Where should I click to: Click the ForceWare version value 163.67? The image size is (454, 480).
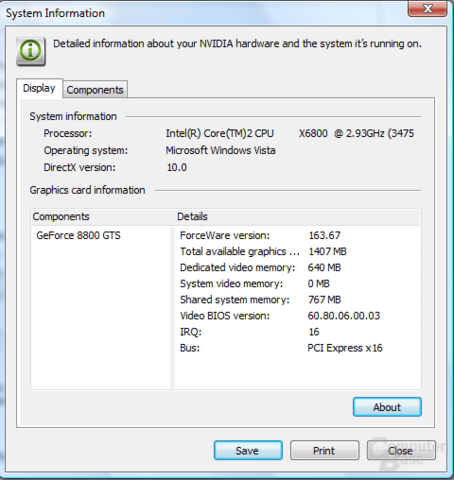(324, 235)
